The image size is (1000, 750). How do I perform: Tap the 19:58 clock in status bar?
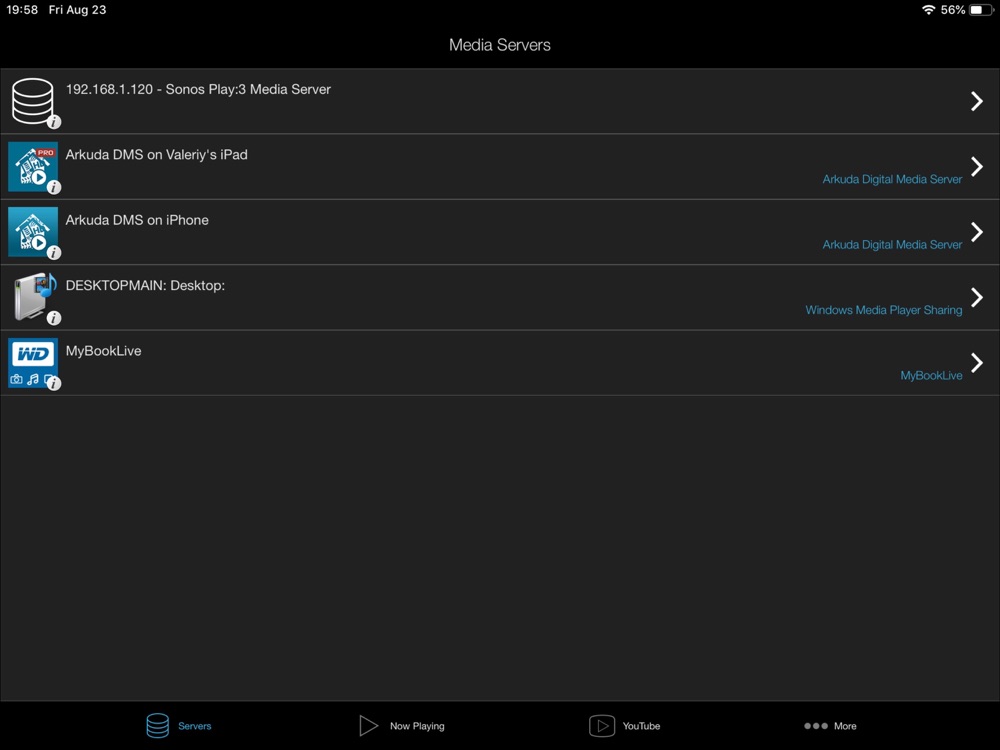(22, 10)
